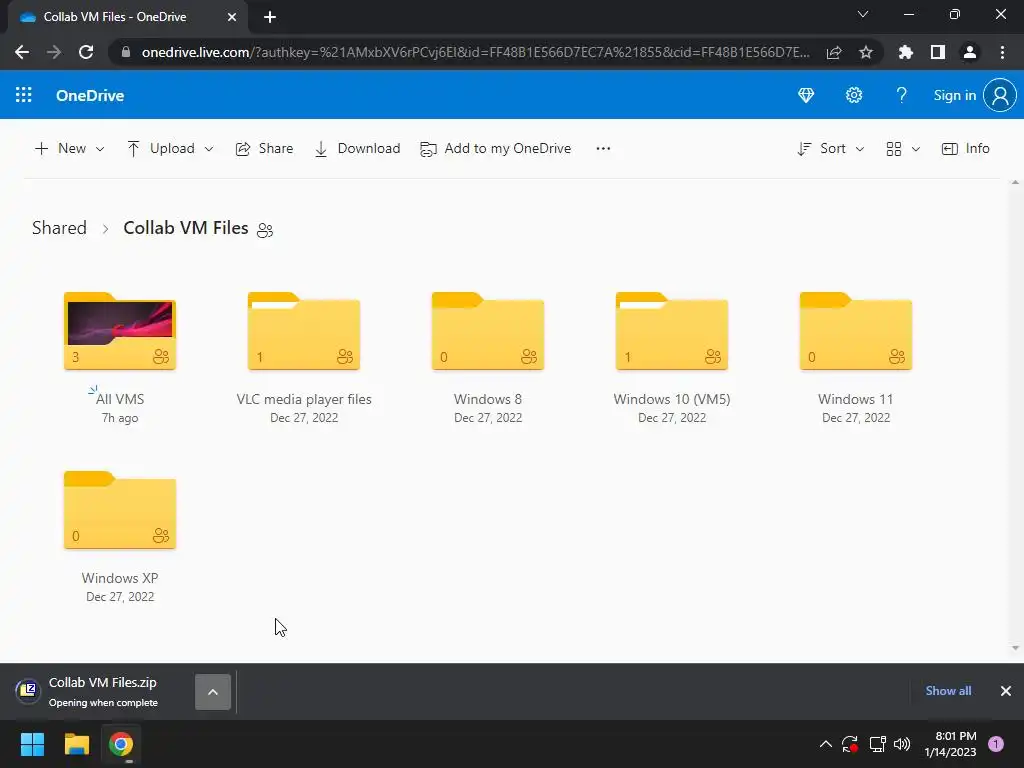The height and width of the screenshot is (768, 1024).
Task: Click the Share button
Action: pos(264,149)
